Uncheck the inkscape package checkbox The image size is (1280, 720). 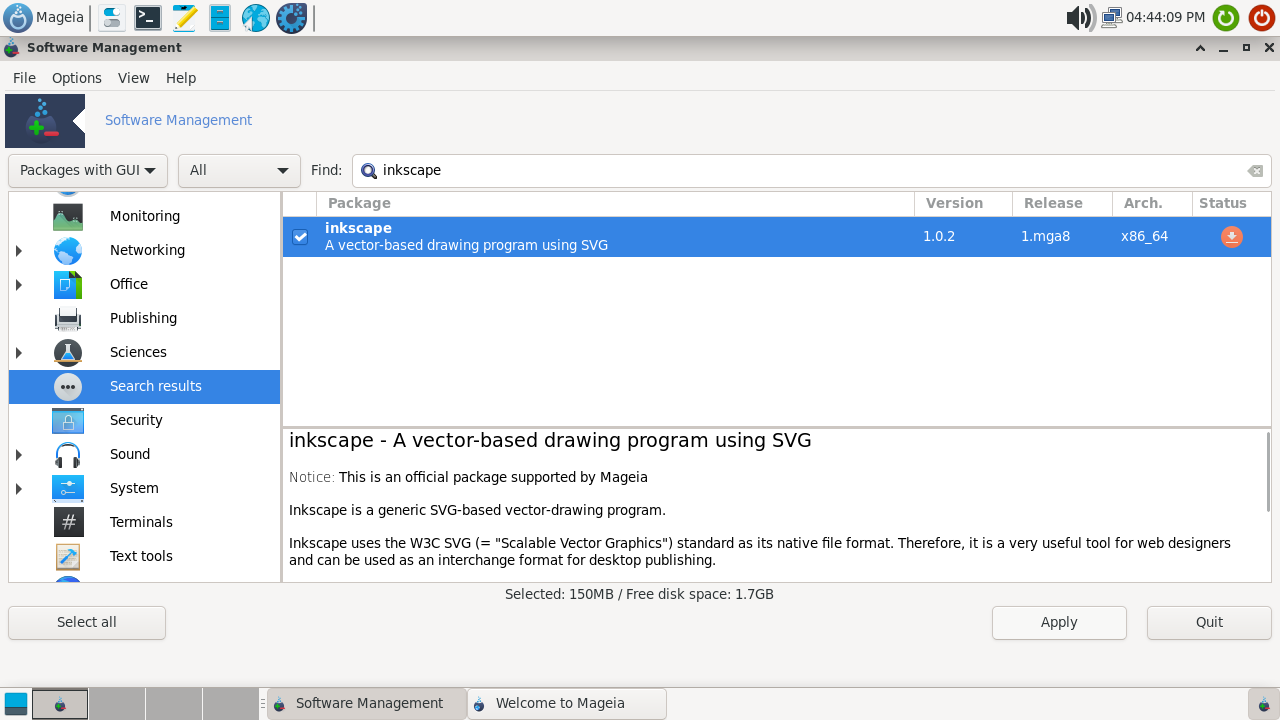click(x=300, y=237)
